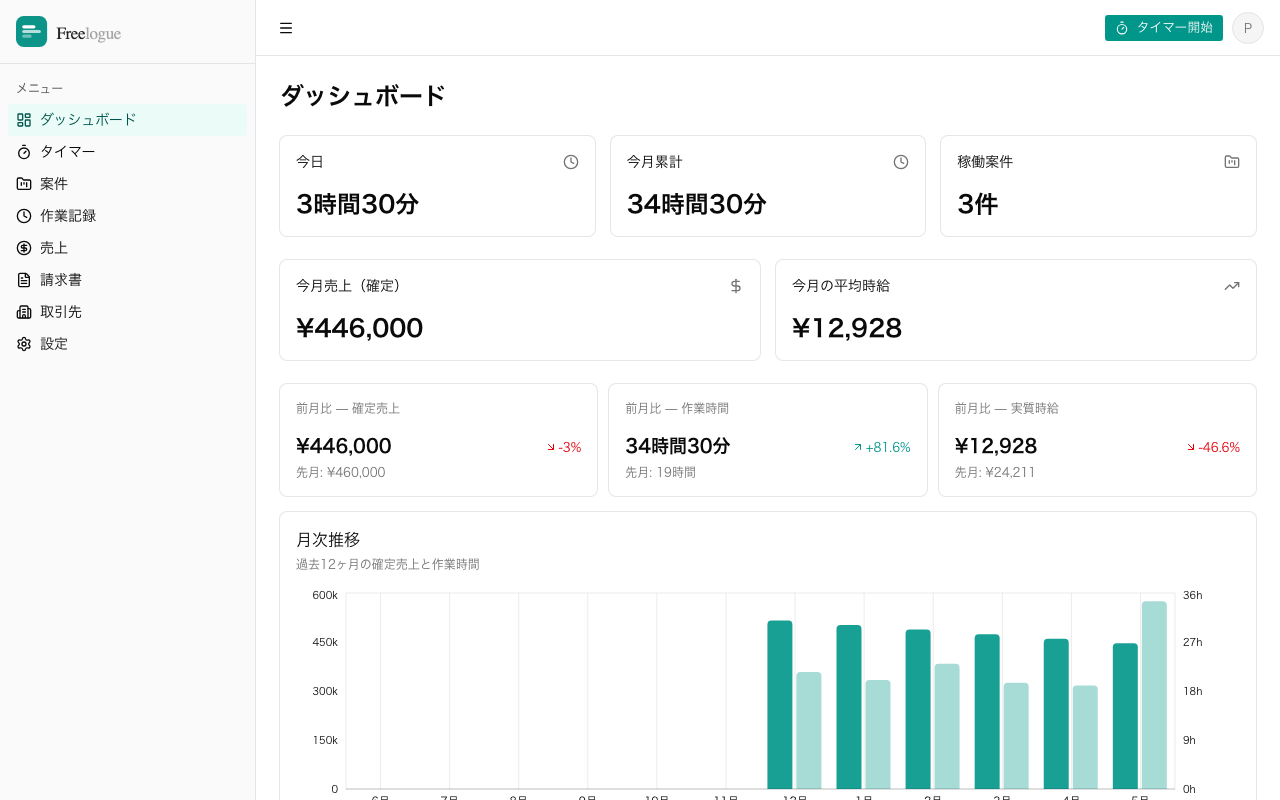Click the document icon beside 請求書
Screen dimensions: 1280x800
[x=24, y=280]
